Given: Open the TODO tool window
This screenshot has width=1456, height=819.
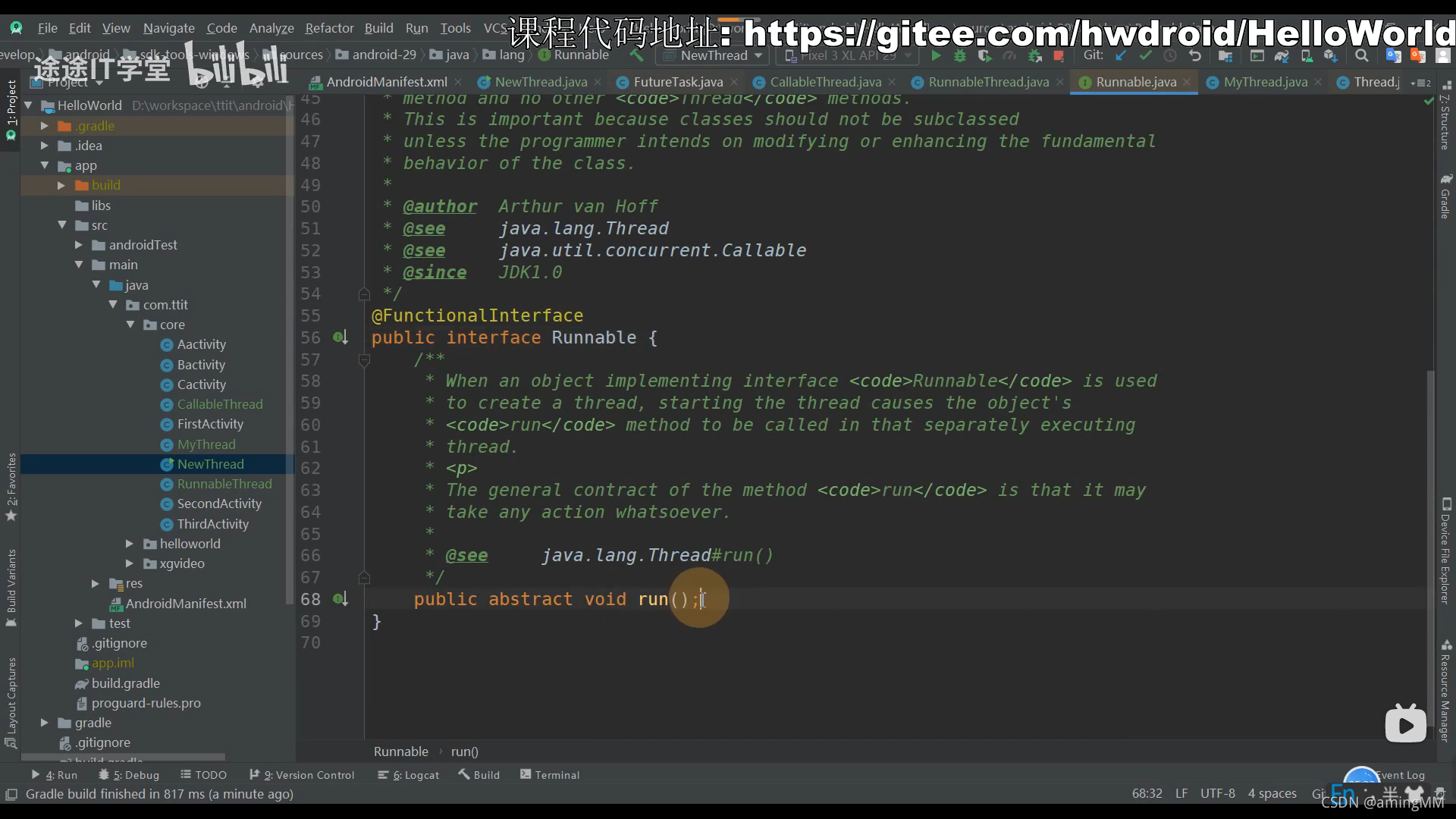Looking at the screenshot, I should pos(204,775).
